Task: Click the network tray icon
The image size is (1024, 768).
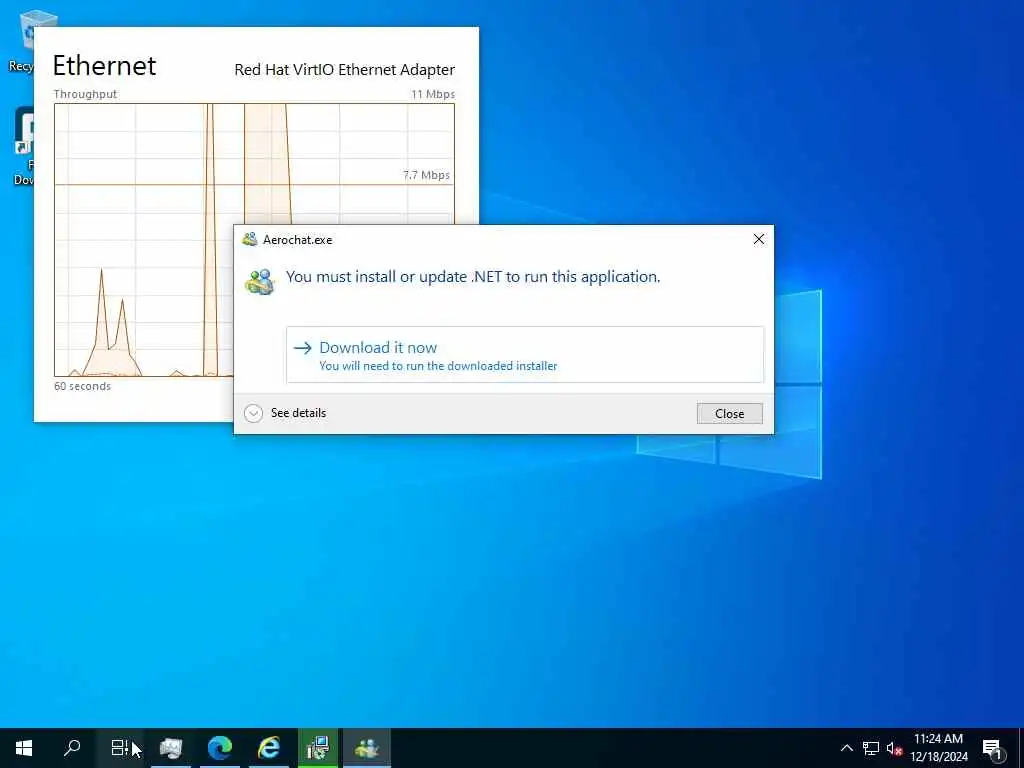Action: coord(871,748)
